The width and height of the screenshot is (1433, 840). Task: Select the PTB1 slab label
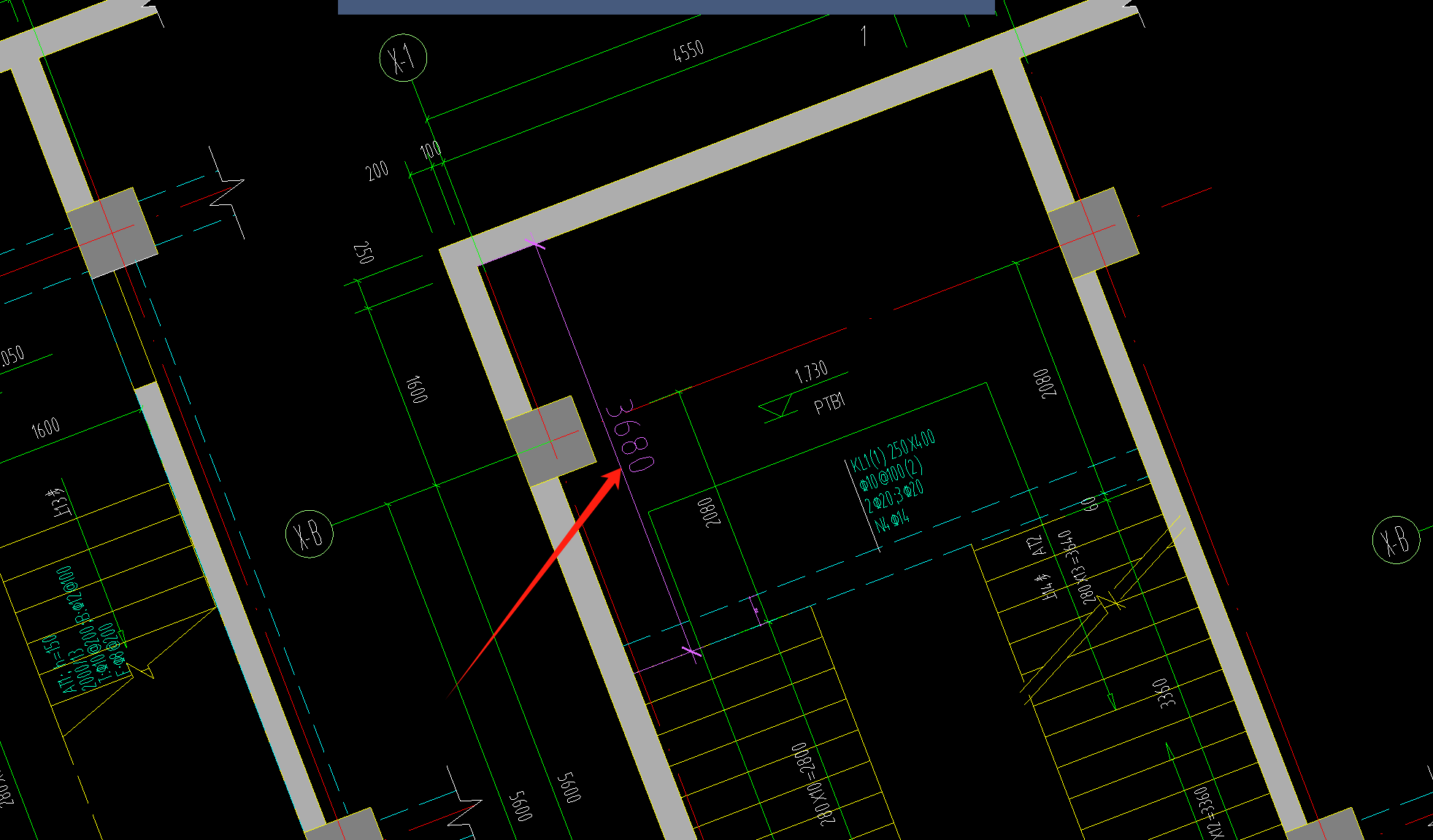click(x=830, y=404)
